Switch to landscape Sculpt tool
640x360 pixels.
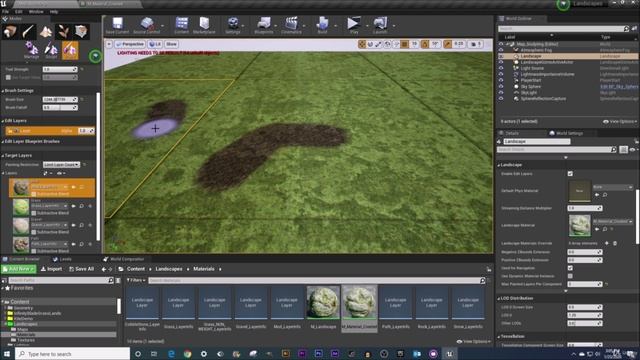coord(51,50)
